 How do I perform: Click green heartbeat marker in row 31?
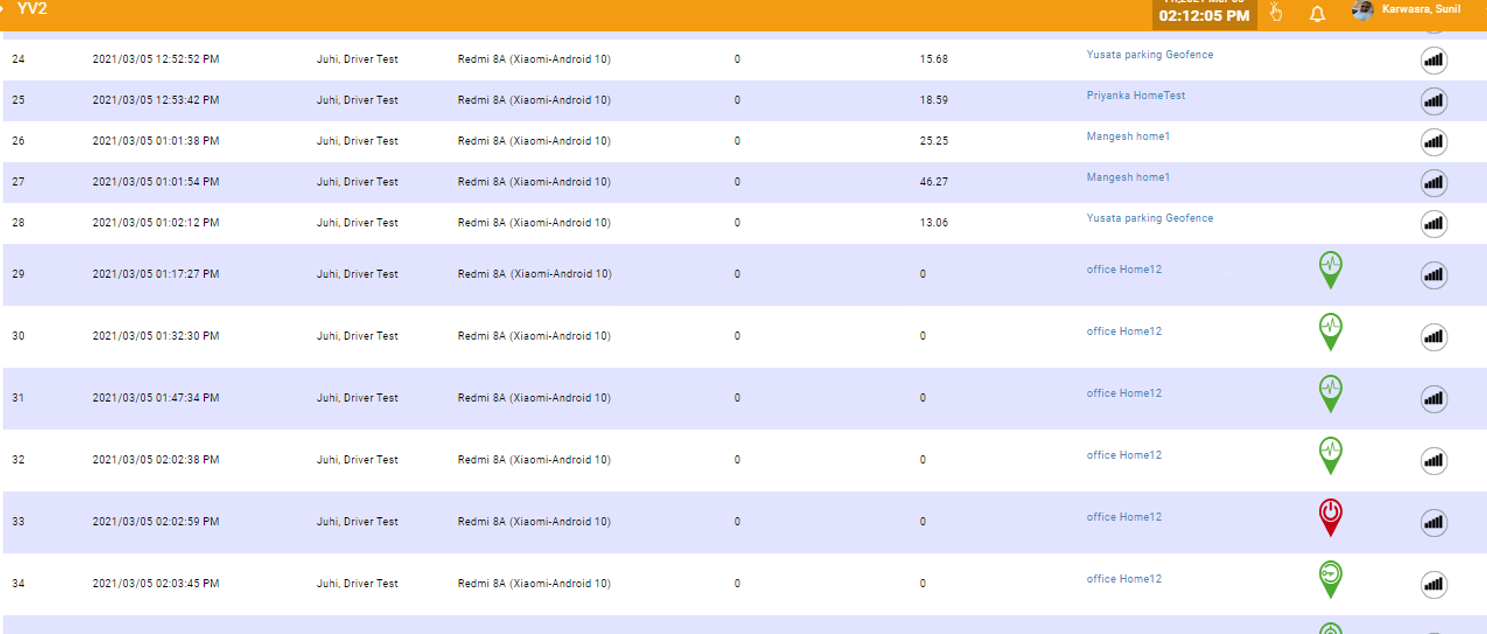tap(1330, 394)
